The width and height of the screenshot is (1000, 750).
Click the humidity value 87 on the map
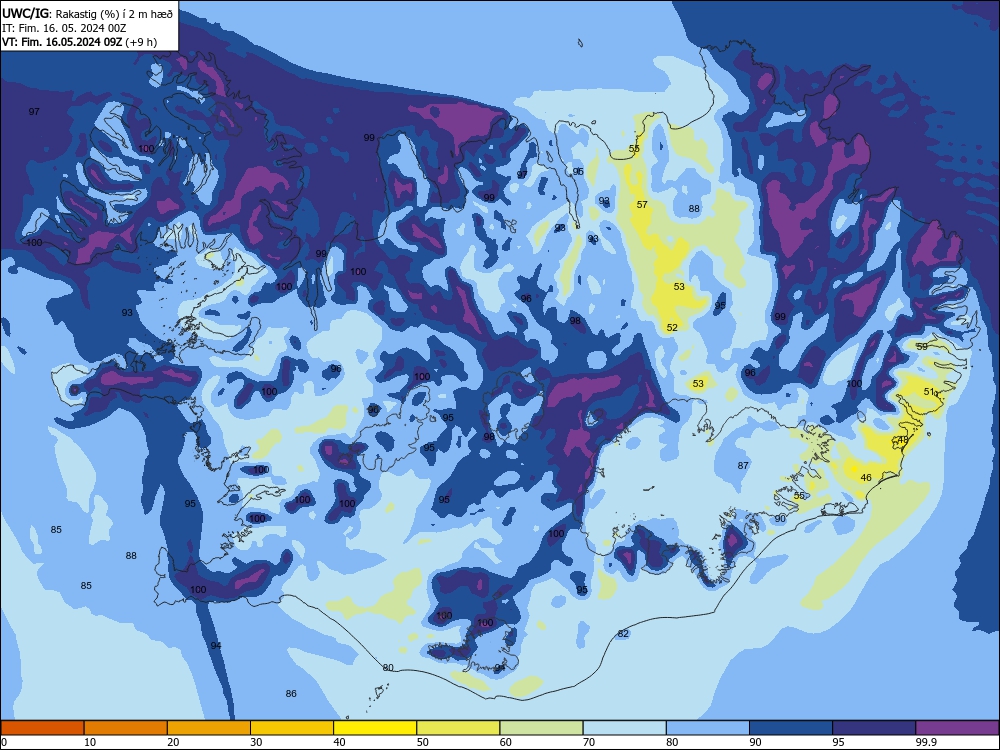743,466
